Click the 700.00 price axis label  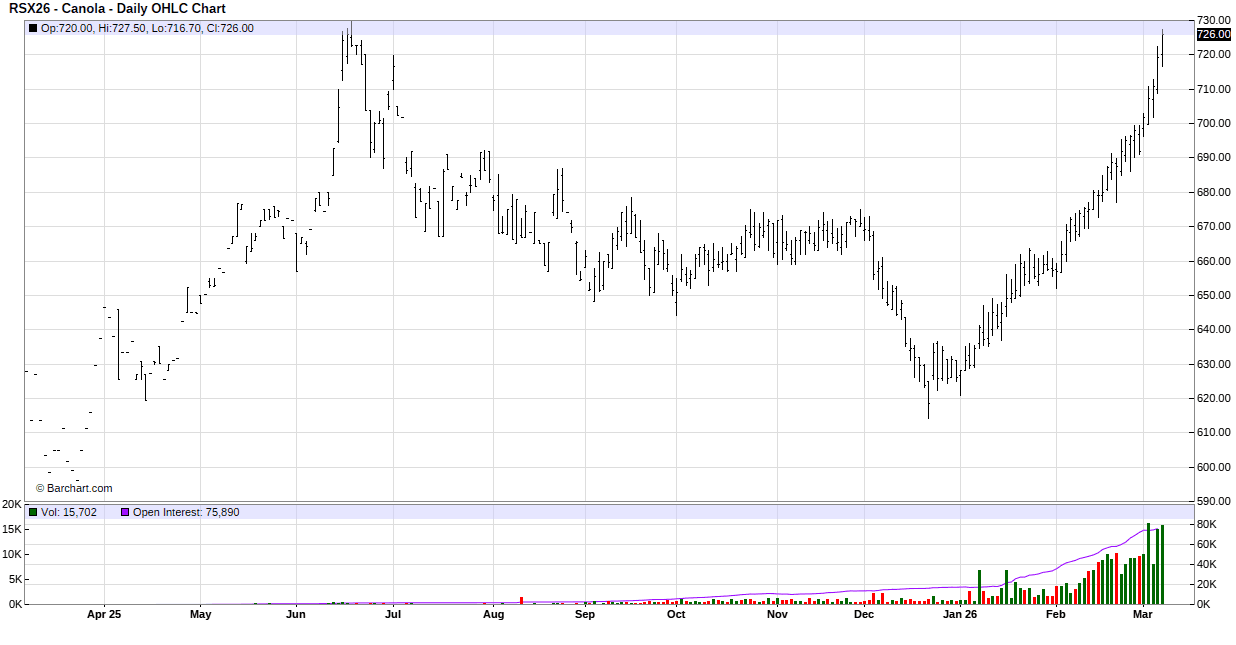coord(1213,123)
